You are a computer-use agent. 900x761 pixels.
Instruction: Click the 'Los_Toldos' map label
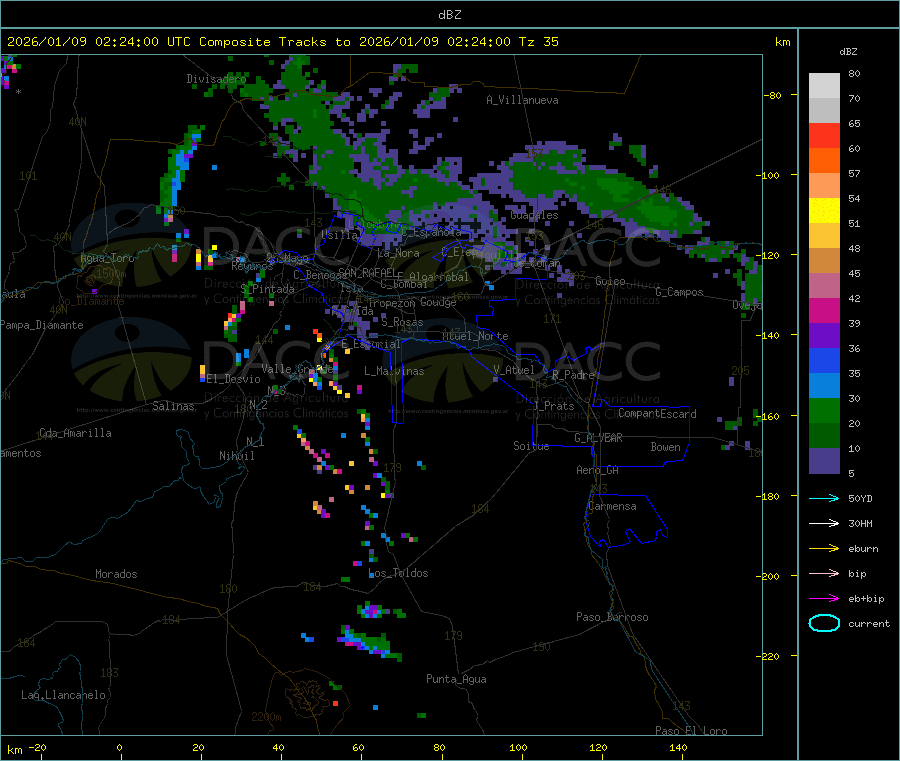point(398,573)
